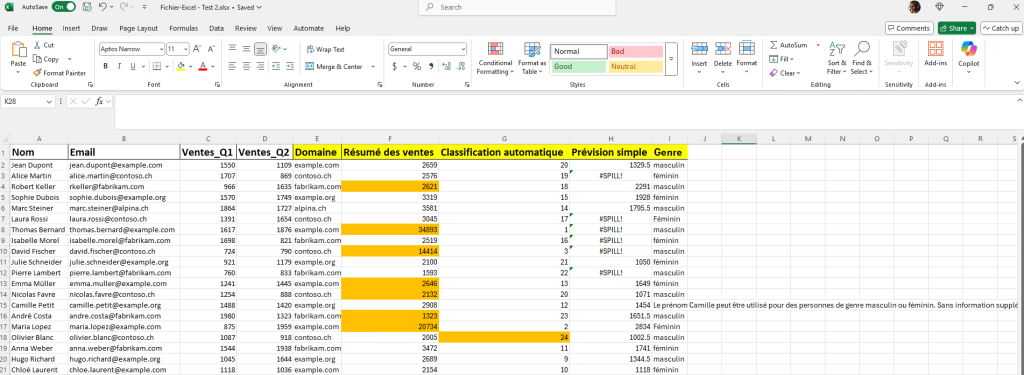Cut the selection with the scissors icon
This screenshot has width=1024, height=375.
(44, 45)
